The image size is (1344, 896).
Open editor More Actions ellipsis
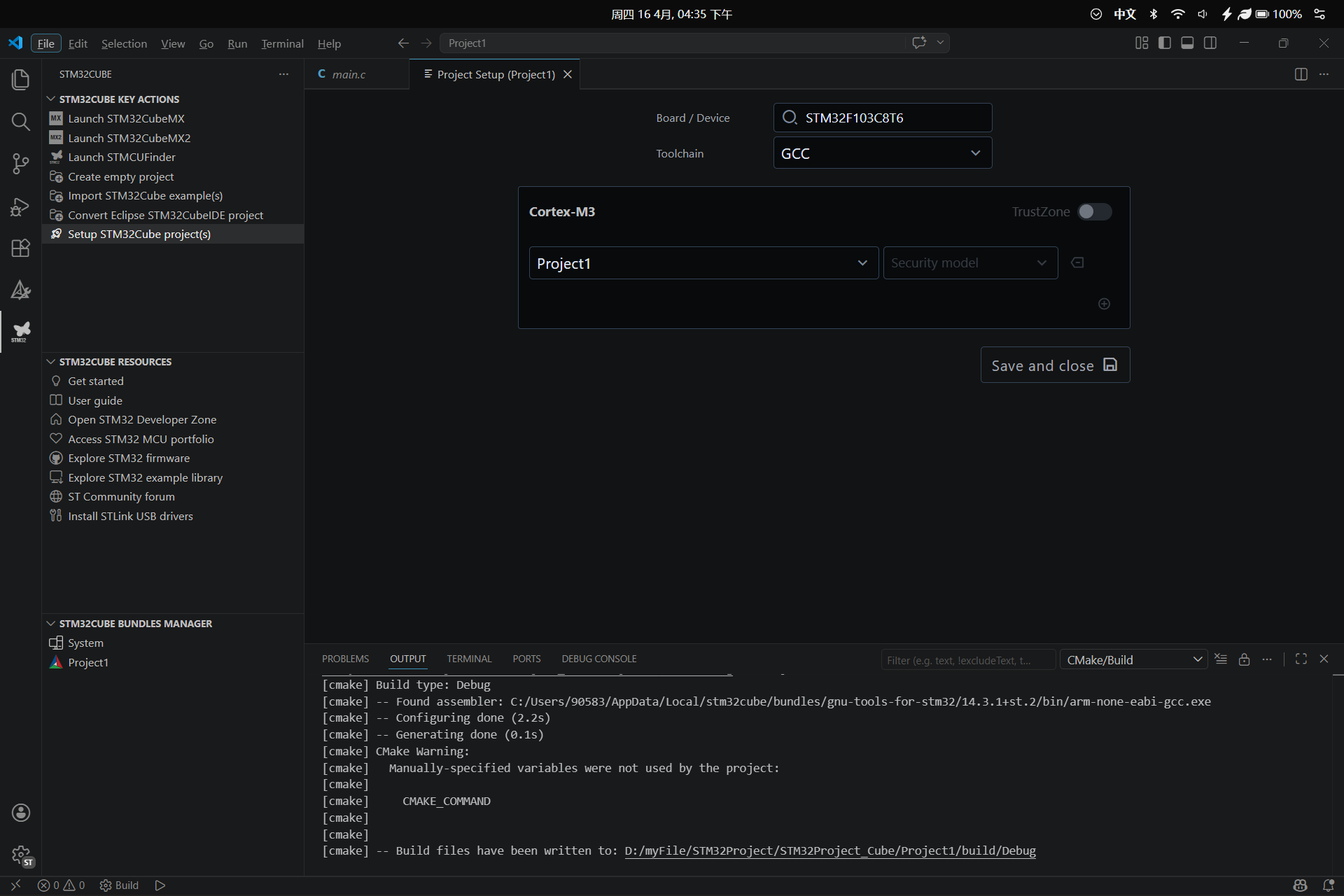[x=1324, y=74]
